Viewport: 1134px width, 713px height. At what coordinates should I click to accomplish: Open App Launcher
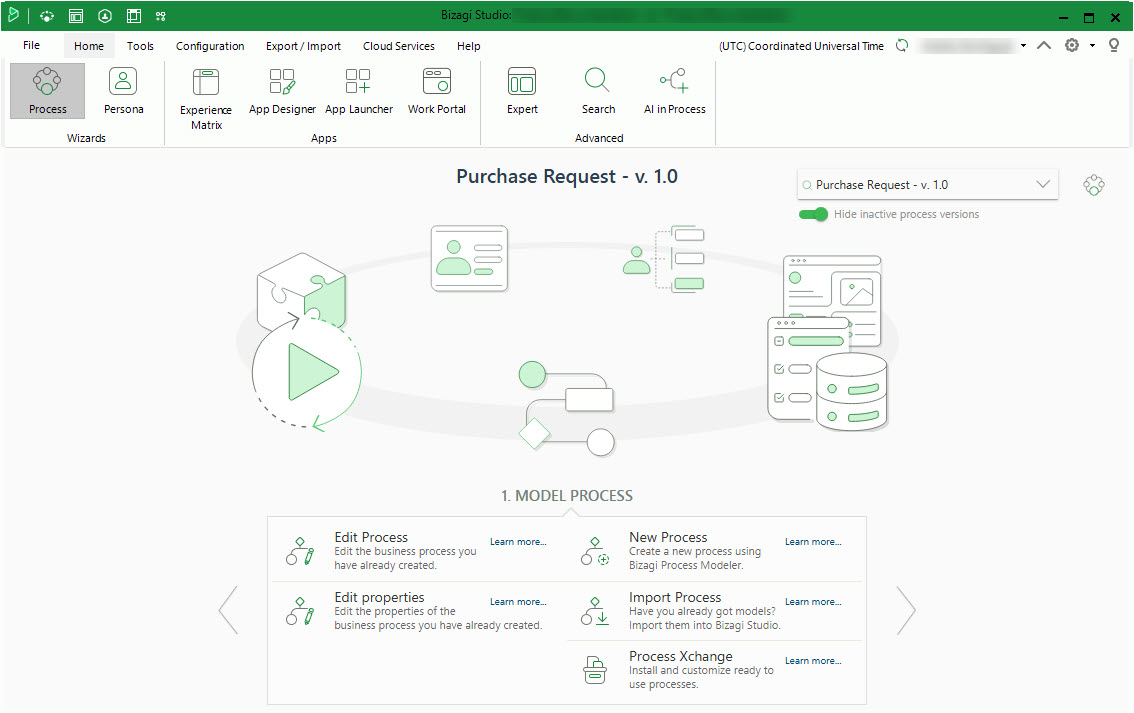pyautogui.click(x=359, y=90)
